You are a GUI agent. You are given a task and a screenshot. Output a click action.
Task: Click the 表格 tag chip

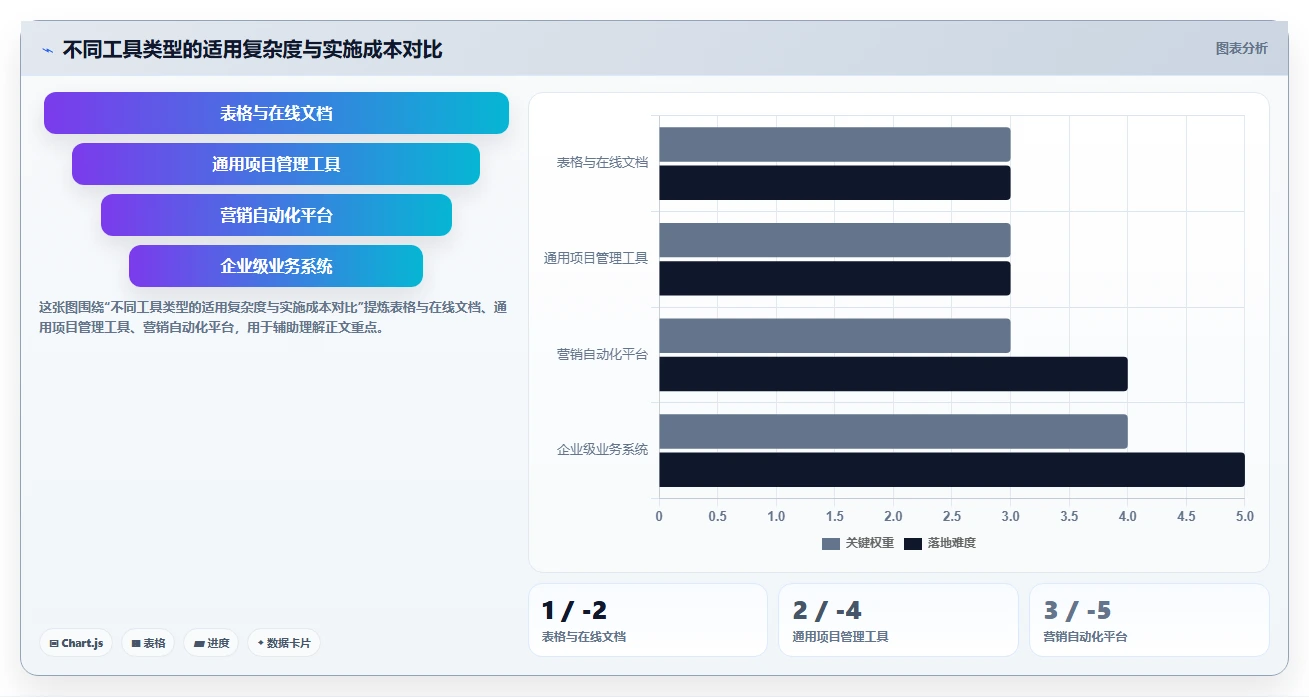[x=148, y=643]
